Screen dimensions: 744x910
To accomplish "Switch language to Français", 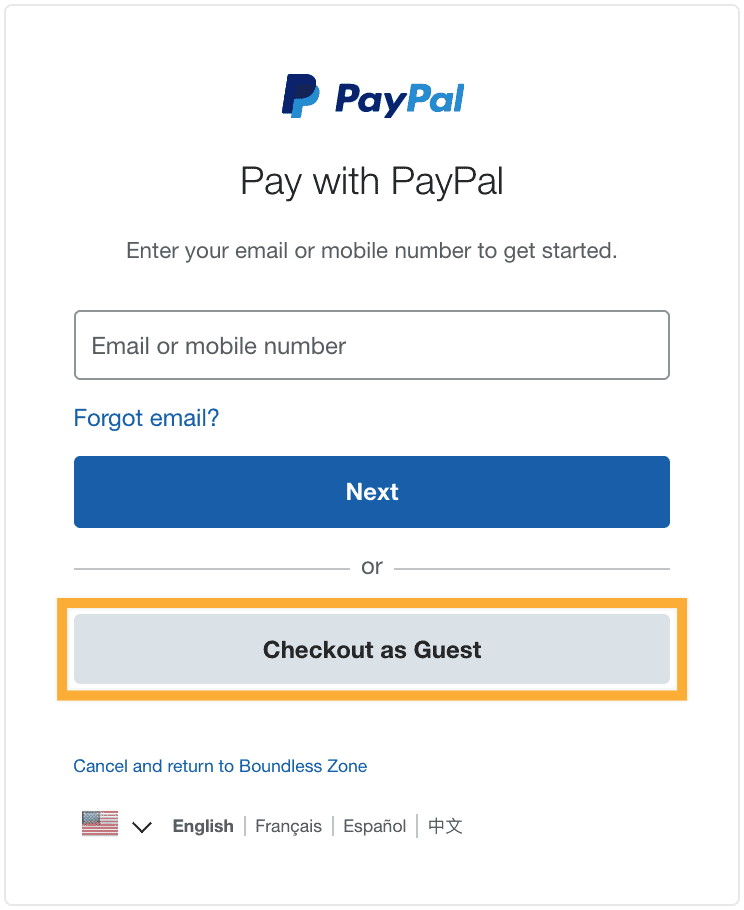I will [x=288, y=826].
